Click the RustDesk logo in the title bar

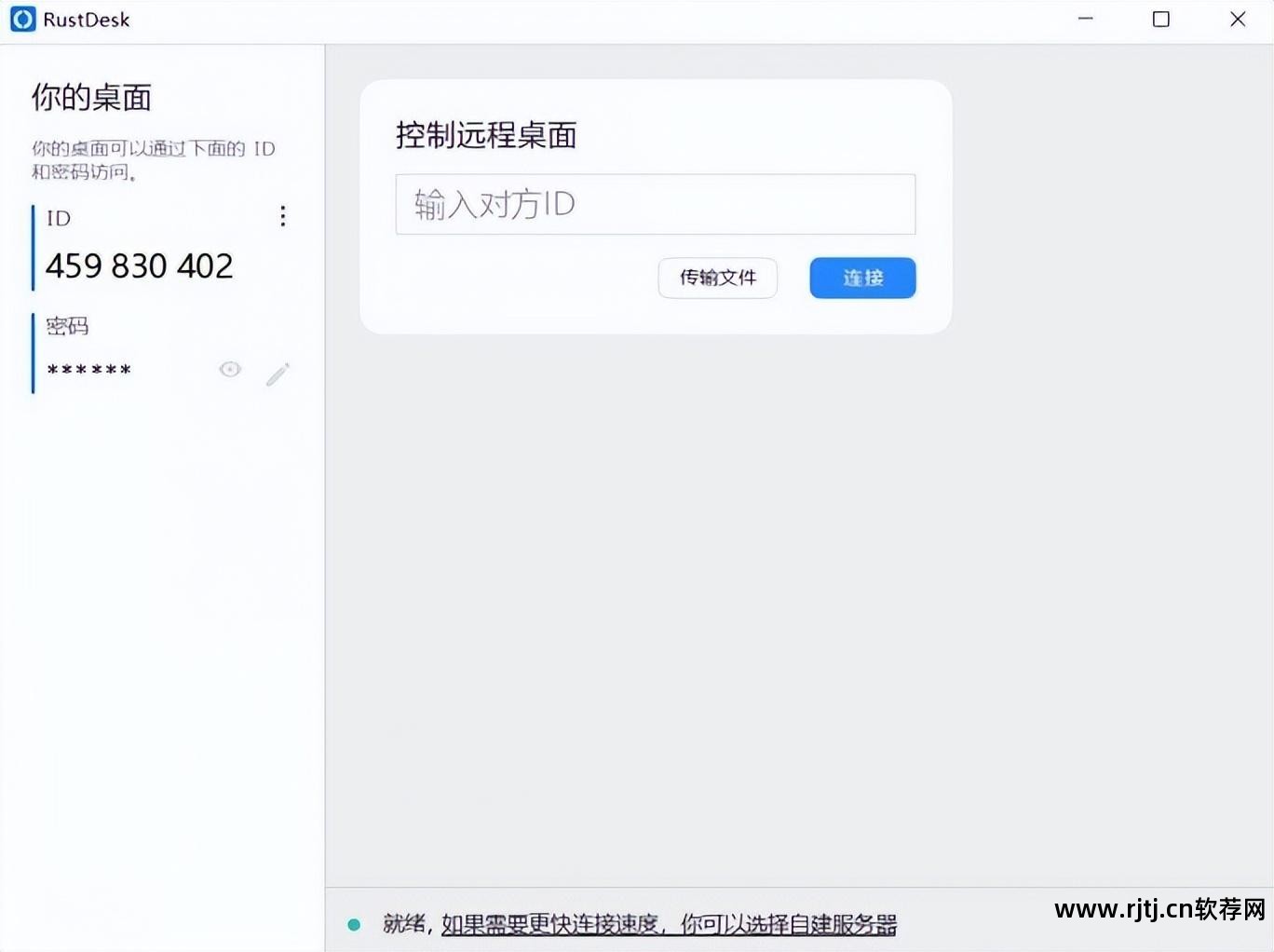point(22,19)
